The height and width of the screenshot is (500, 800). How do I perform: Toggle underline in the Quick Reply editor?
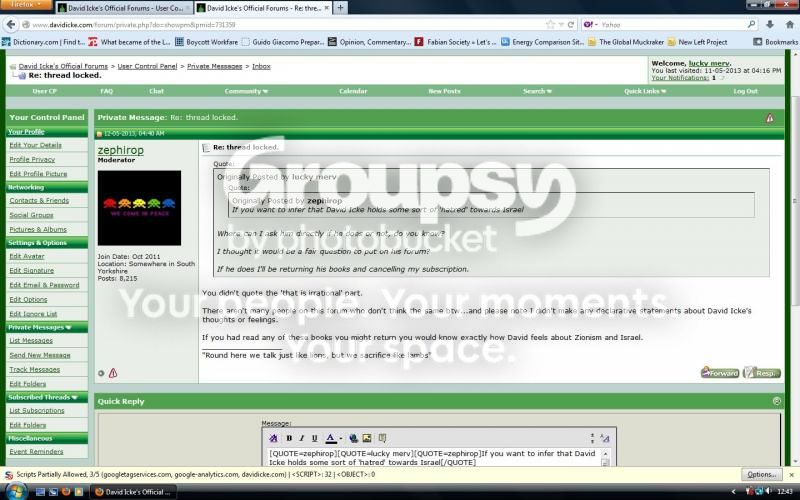[x=314, y=438]
